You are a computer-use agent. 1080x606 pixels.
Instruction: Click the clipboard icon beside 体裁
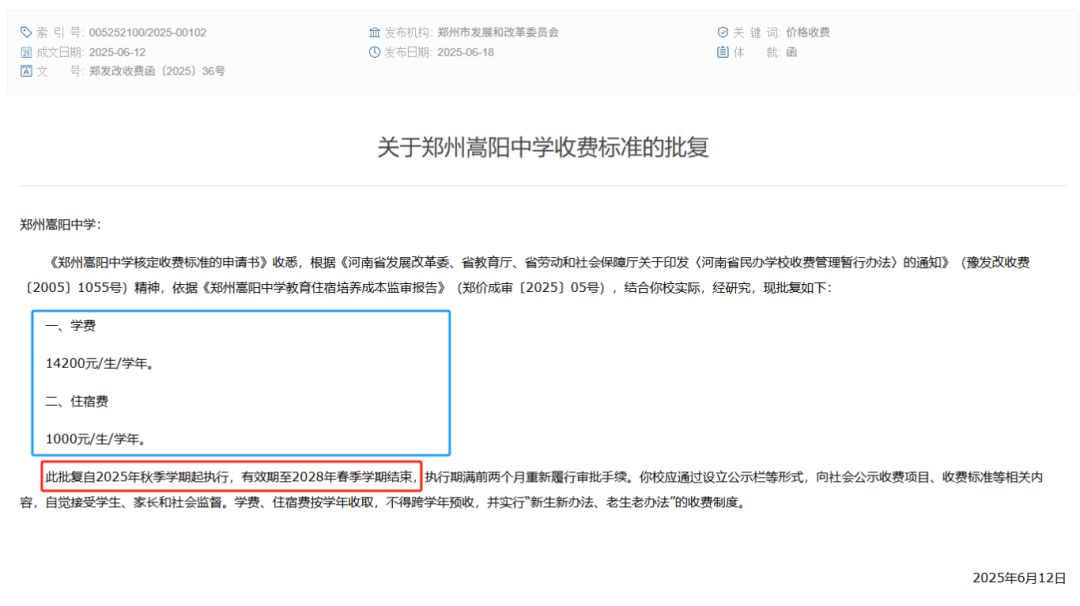click(x=723, y=52)
